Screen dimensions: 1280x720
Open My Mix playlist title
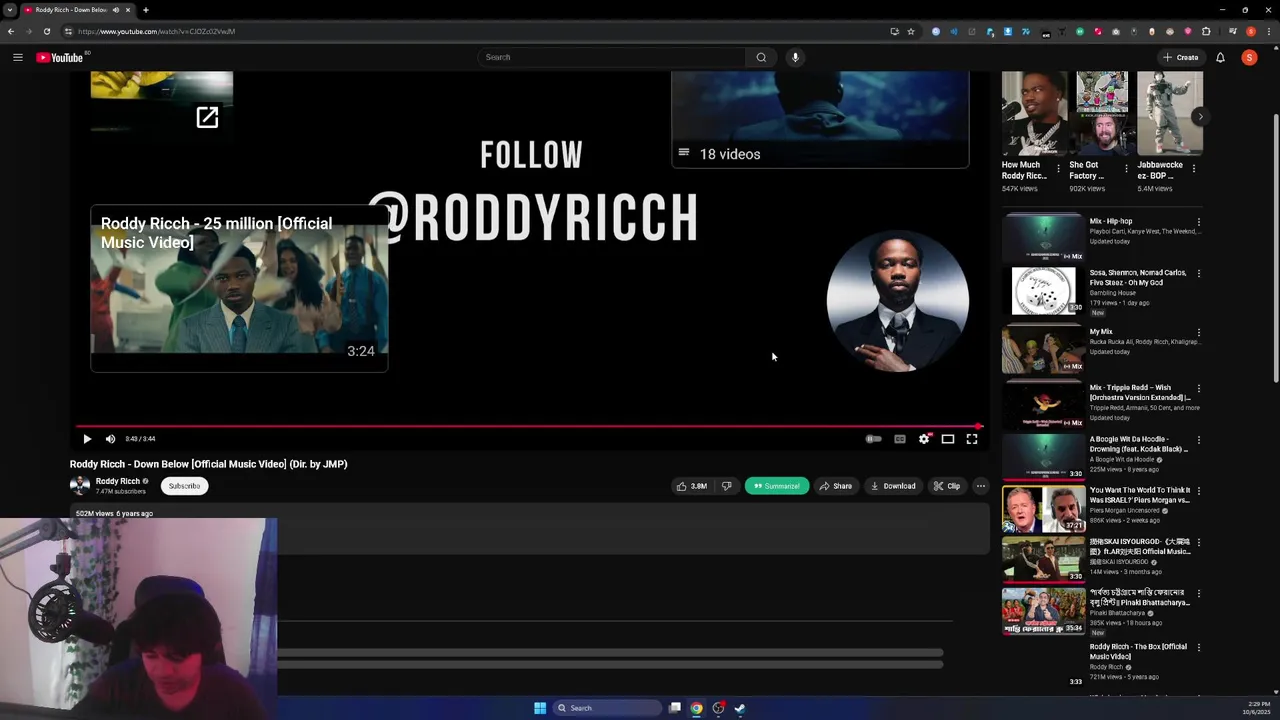pyautogui.click(x=1101, y=331)
